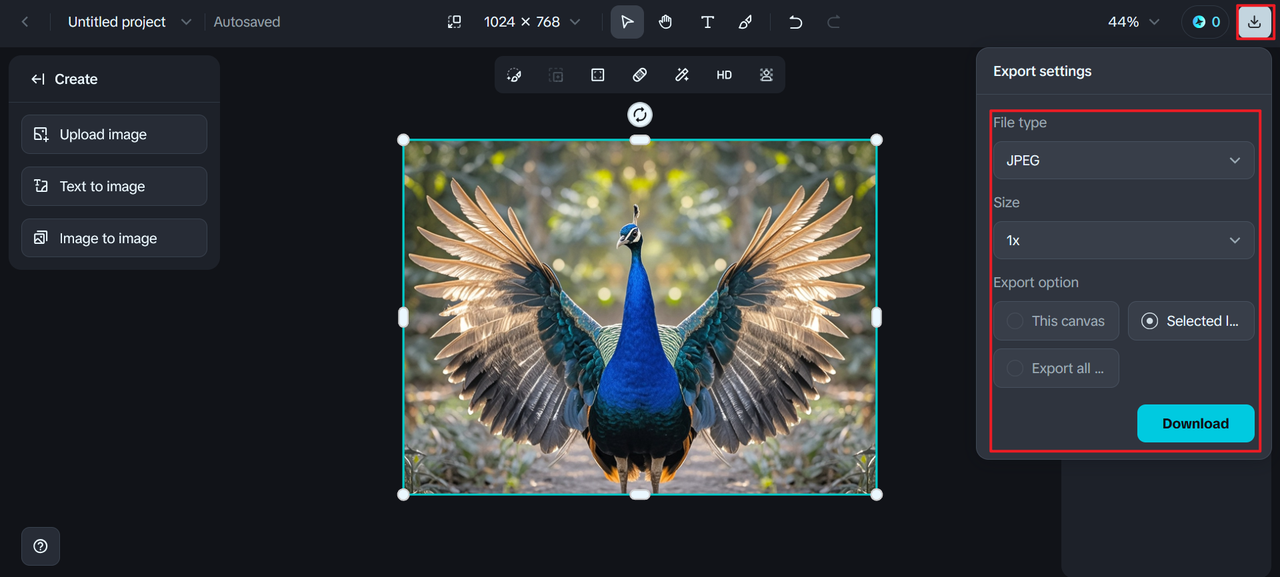1280x577 pixels.
Task: Select the Eraser remove tool
Action: coord(640,75)
